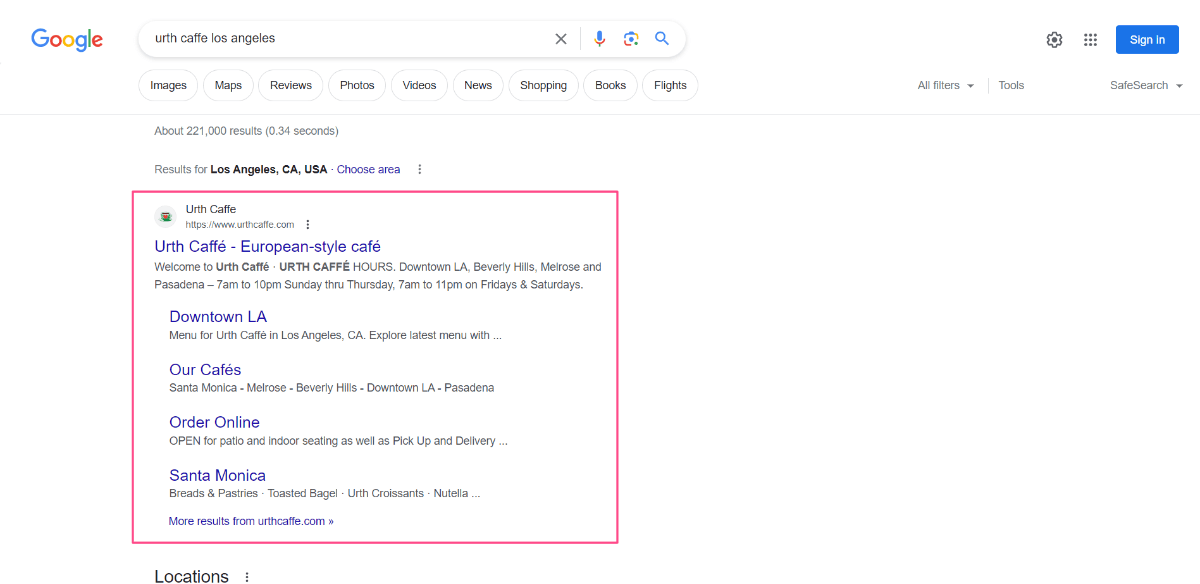Screen dimensions: 1200x584
Task: Start voice search with microphone icon
Action: (x=599, y=39)
